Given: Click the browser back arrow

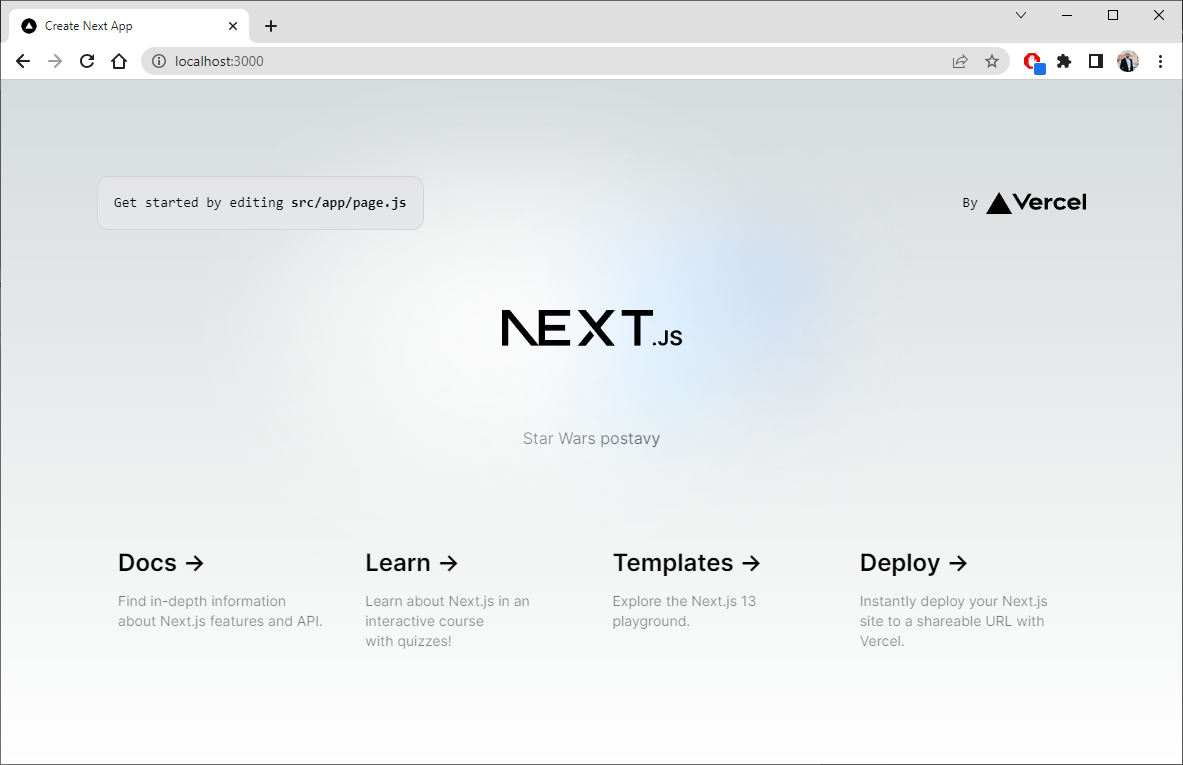Looking at the screenshot, I should (23, 61).
